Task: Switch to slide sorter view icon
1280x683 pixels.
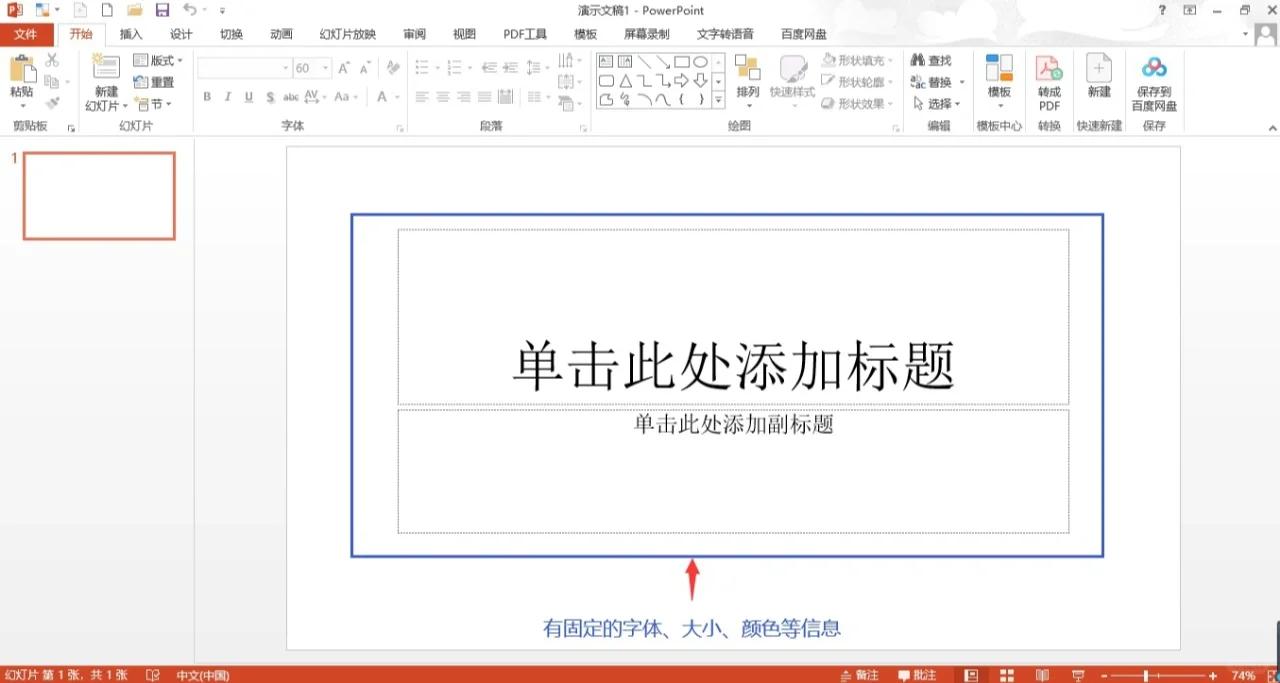Action: click(x=1006, y=675)
